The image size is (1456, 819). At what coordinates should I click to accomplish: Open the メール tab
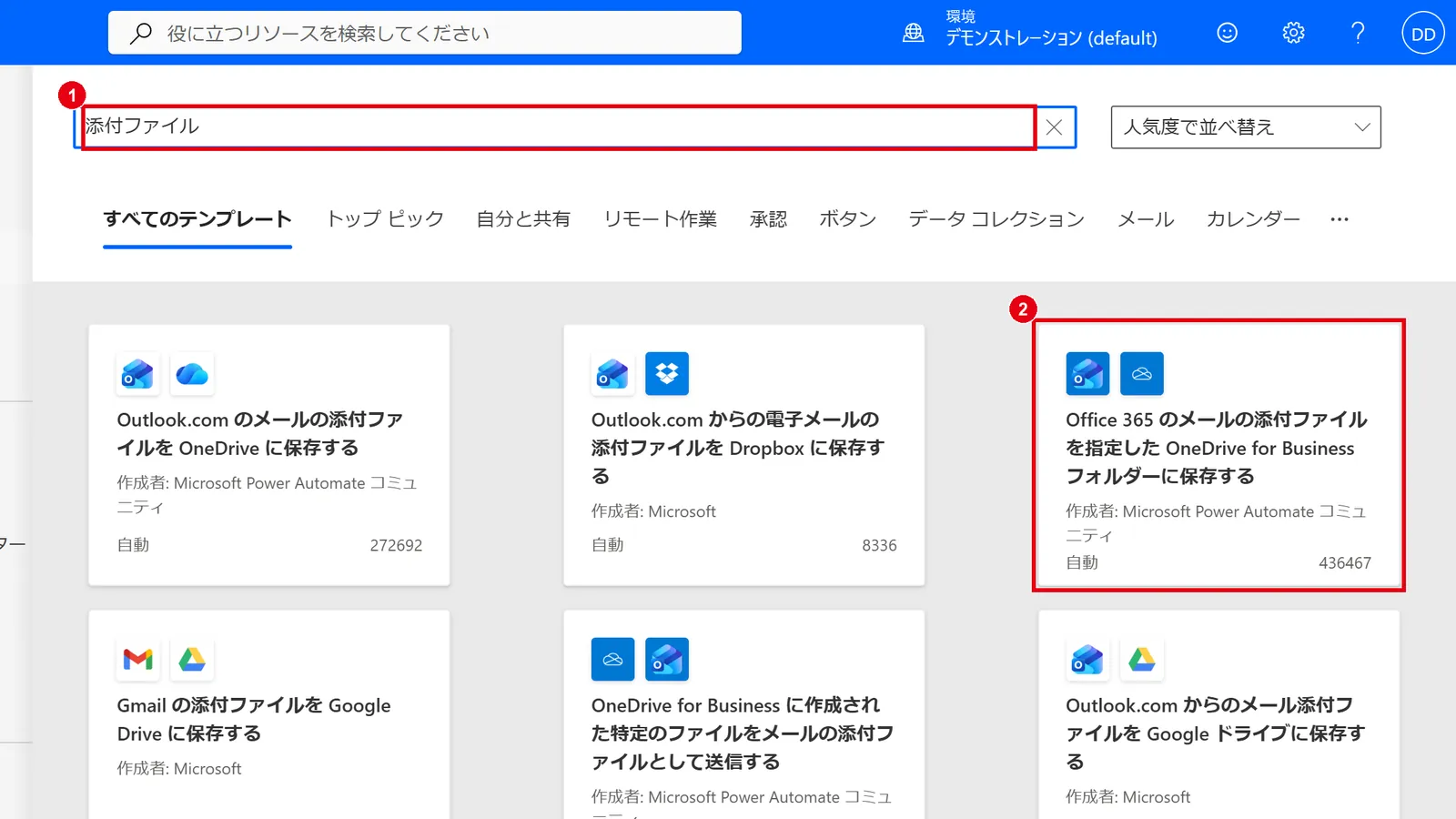(1146, 219)
